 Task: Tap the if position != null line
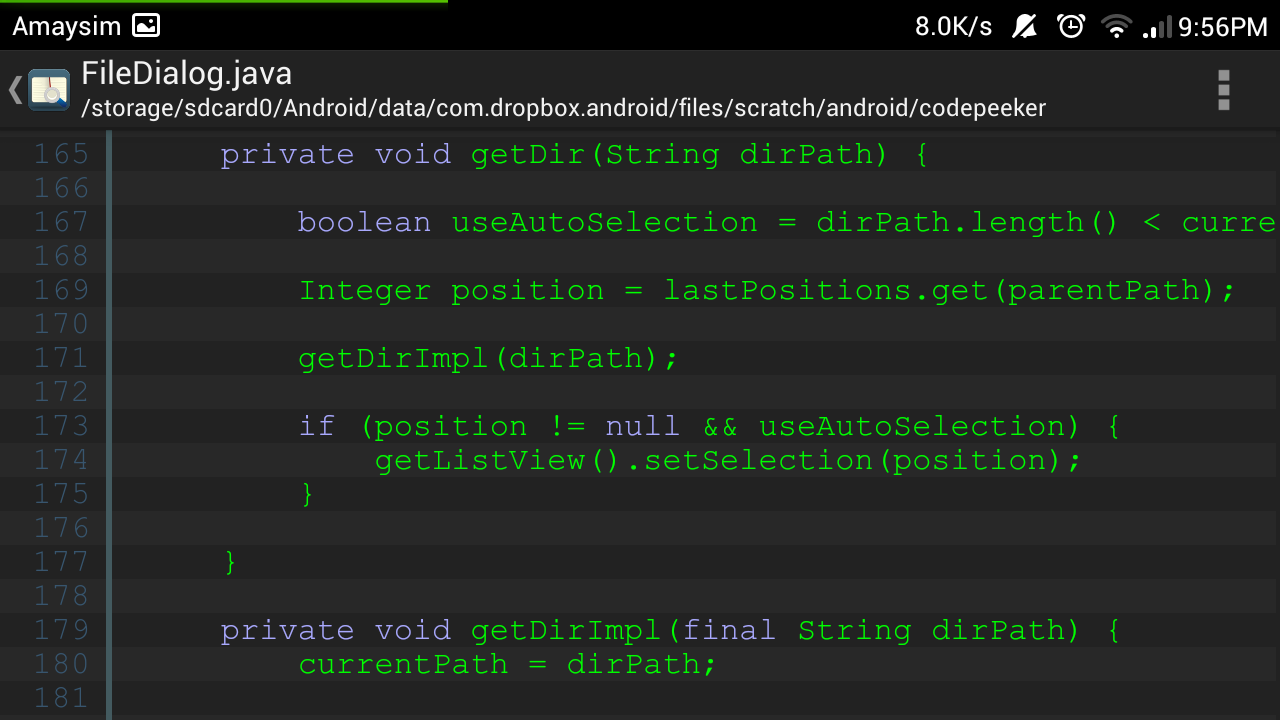709,427
